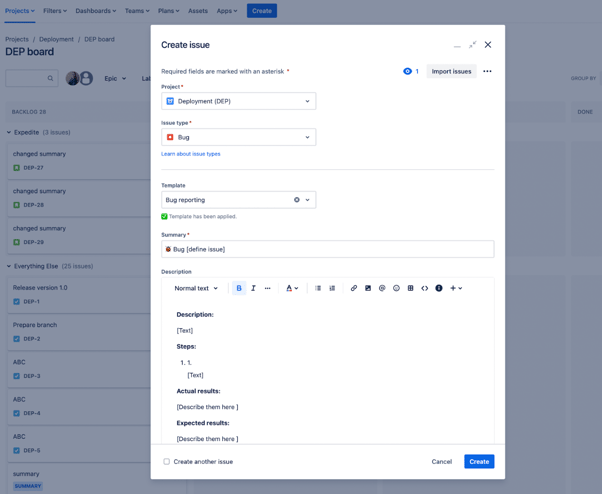602x494 pixels.
Task: Click in the Summary input field
Action: (x=327, y=249)
